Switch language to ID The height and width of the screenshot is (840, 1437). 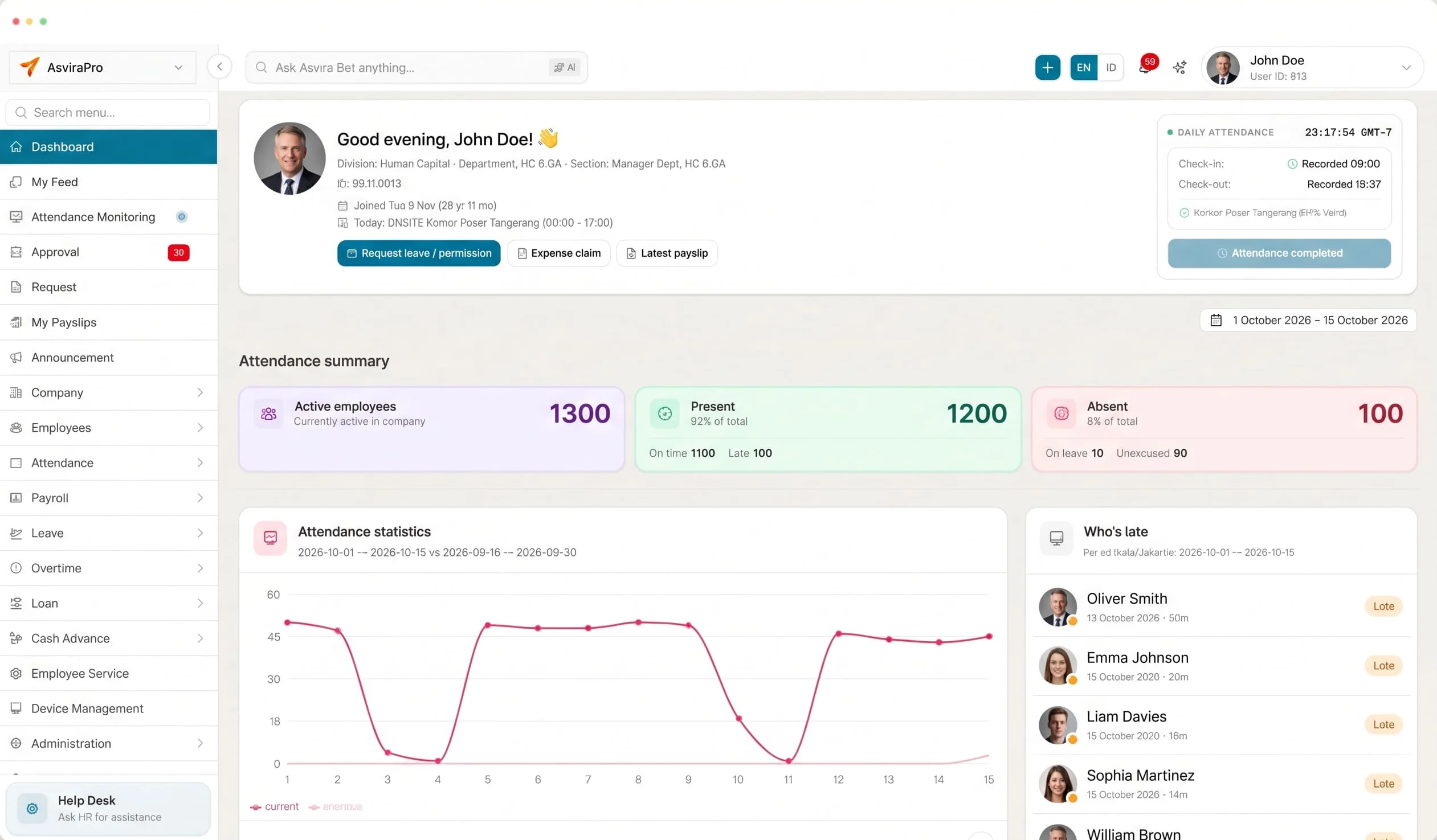1111,67
